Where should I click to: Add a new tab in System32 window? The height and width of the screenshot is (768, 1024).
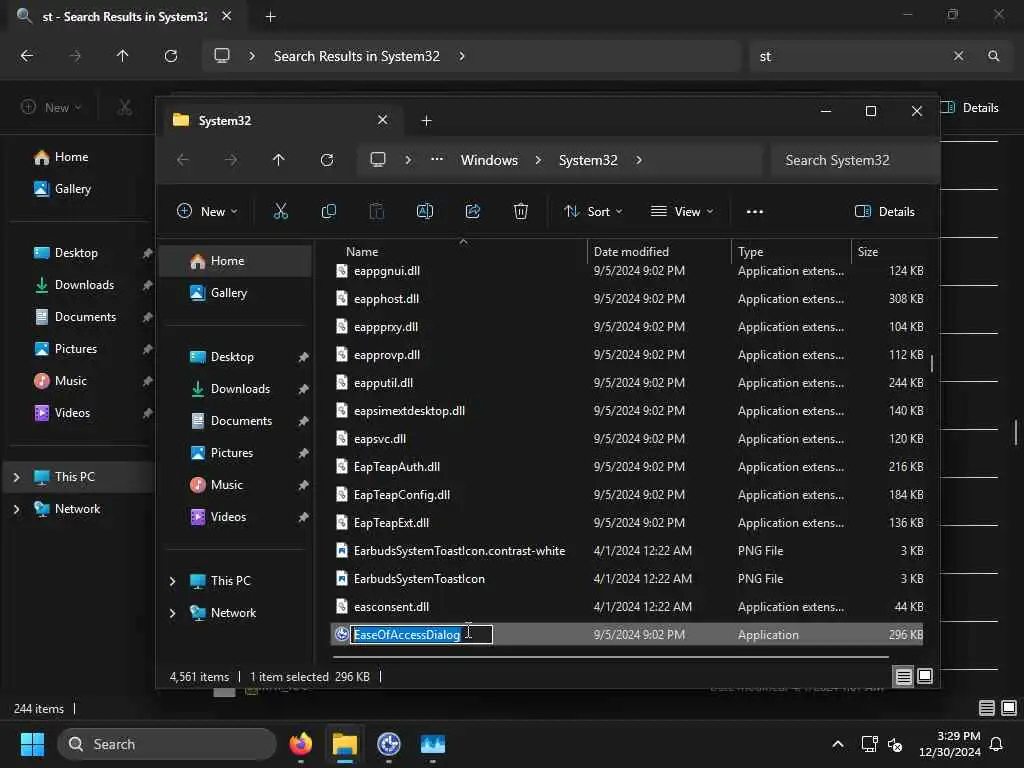[x=426, y=121]
